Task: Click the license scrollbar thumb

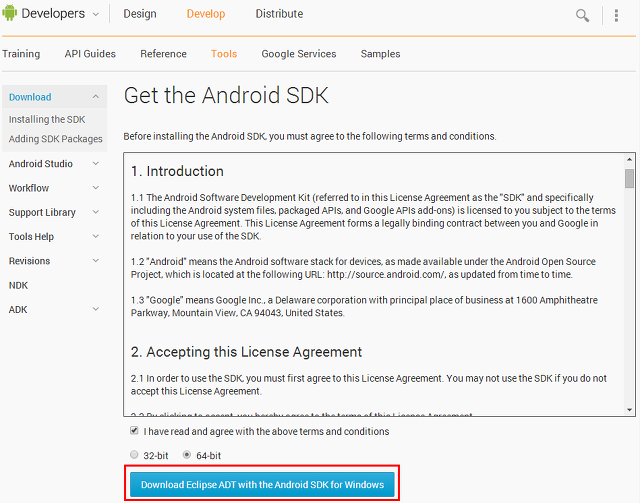Action: click(x=629, y=179)
